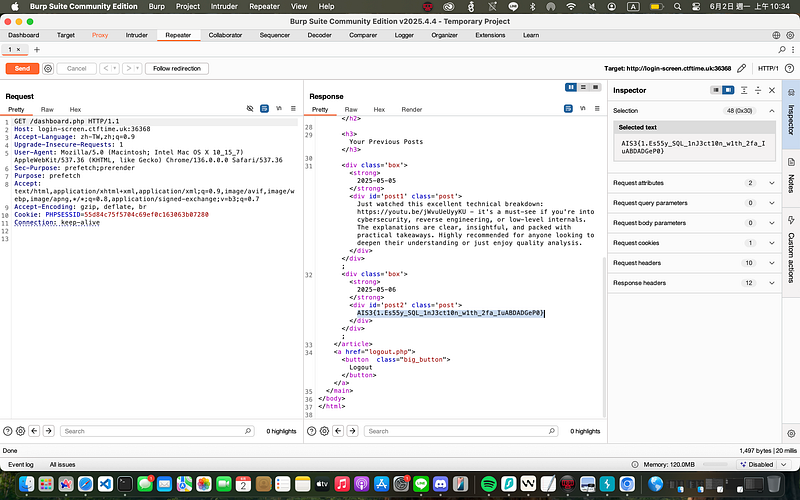This screenshot has height=500, width=800.
Task: Jump to next response search match
Action: (x=353, y=431)
